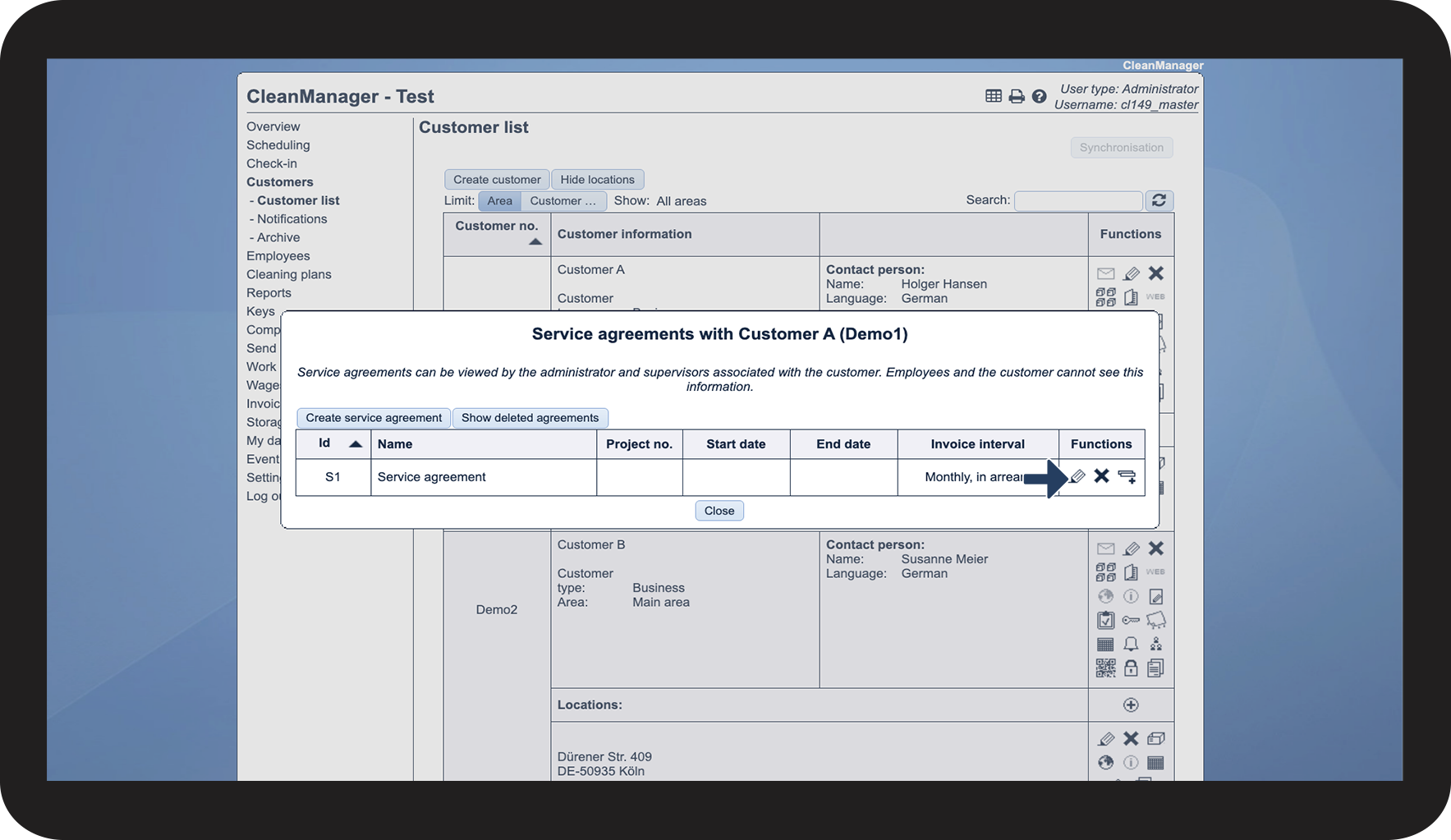The width and height of the screenshot is (1451, 840).
Task: Edit service agreement S1 with pencil icon
Action: [x=1077, y=476]
